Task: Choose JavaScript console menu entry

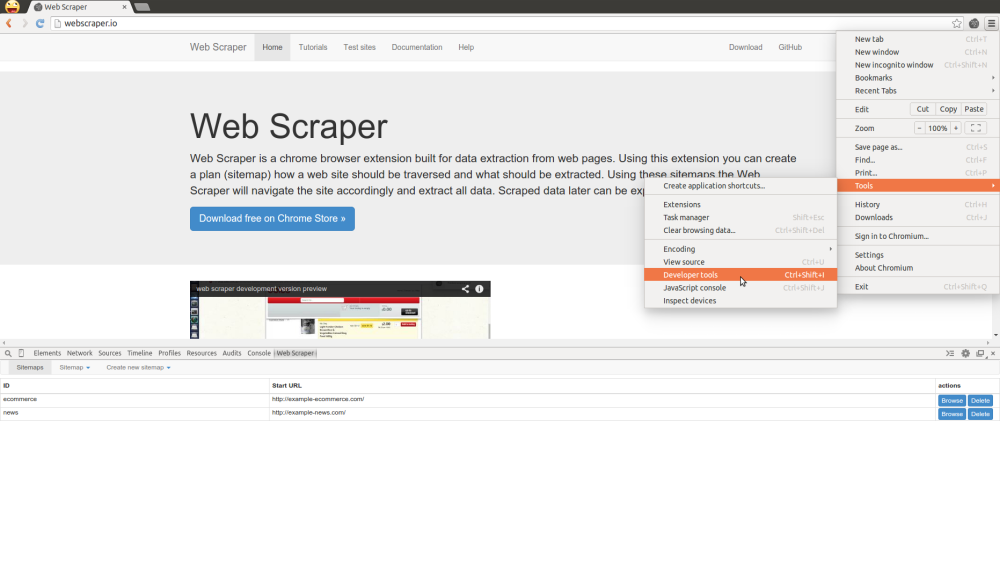Action: 740,288
